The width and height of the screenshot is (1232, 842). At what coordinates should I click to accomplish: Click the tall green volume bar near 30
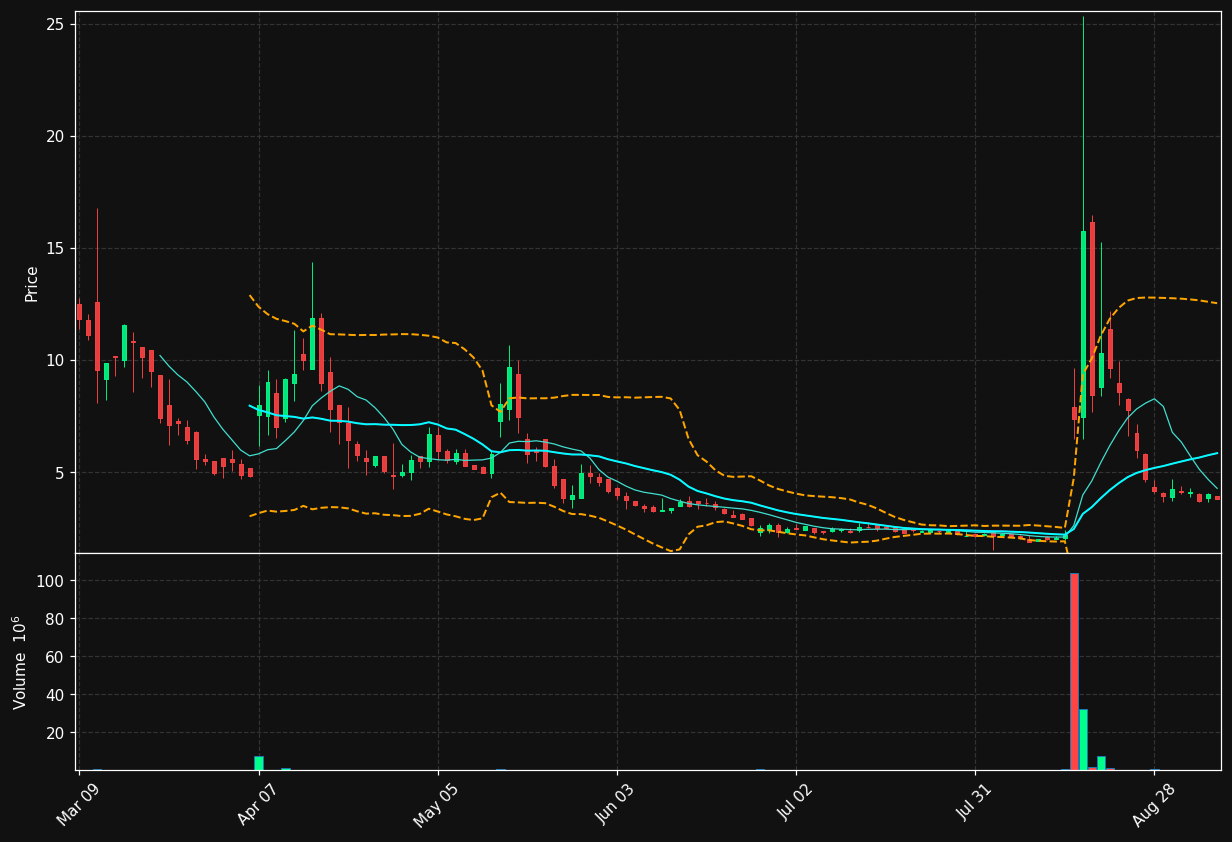point(1083,740)
